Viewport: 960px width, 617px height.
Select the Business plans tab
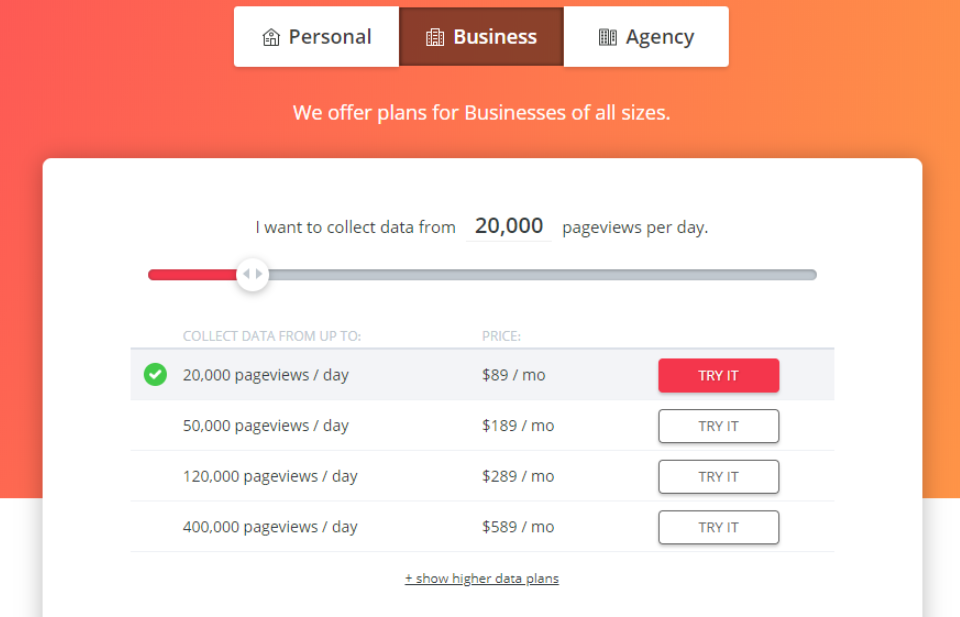pyautogui.click(x=481, y=37)
